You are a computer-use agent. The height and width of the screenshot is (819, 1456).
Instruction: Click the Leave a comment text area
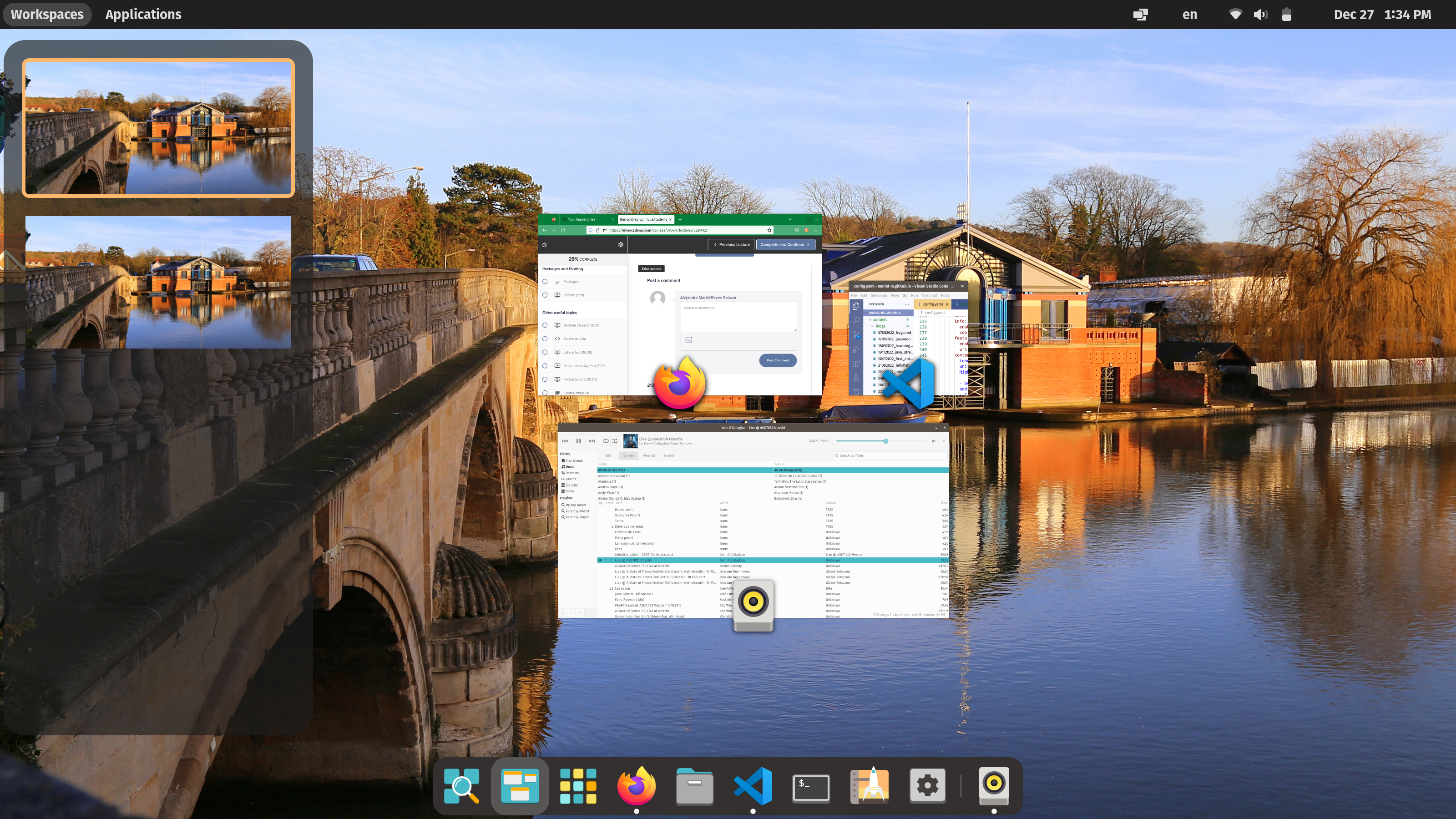(738, 317)
